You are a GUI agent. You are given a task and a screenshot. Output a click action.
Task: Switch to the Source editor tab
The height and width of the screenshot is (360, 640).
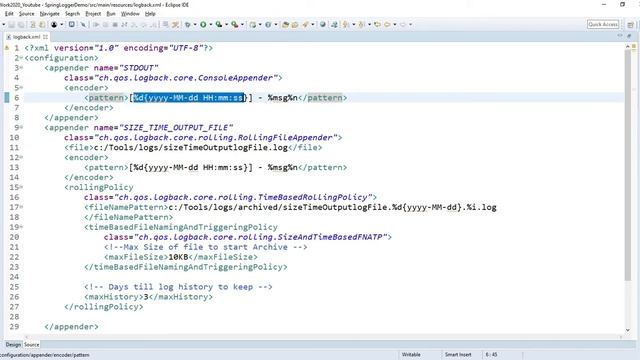click(31, 345)
